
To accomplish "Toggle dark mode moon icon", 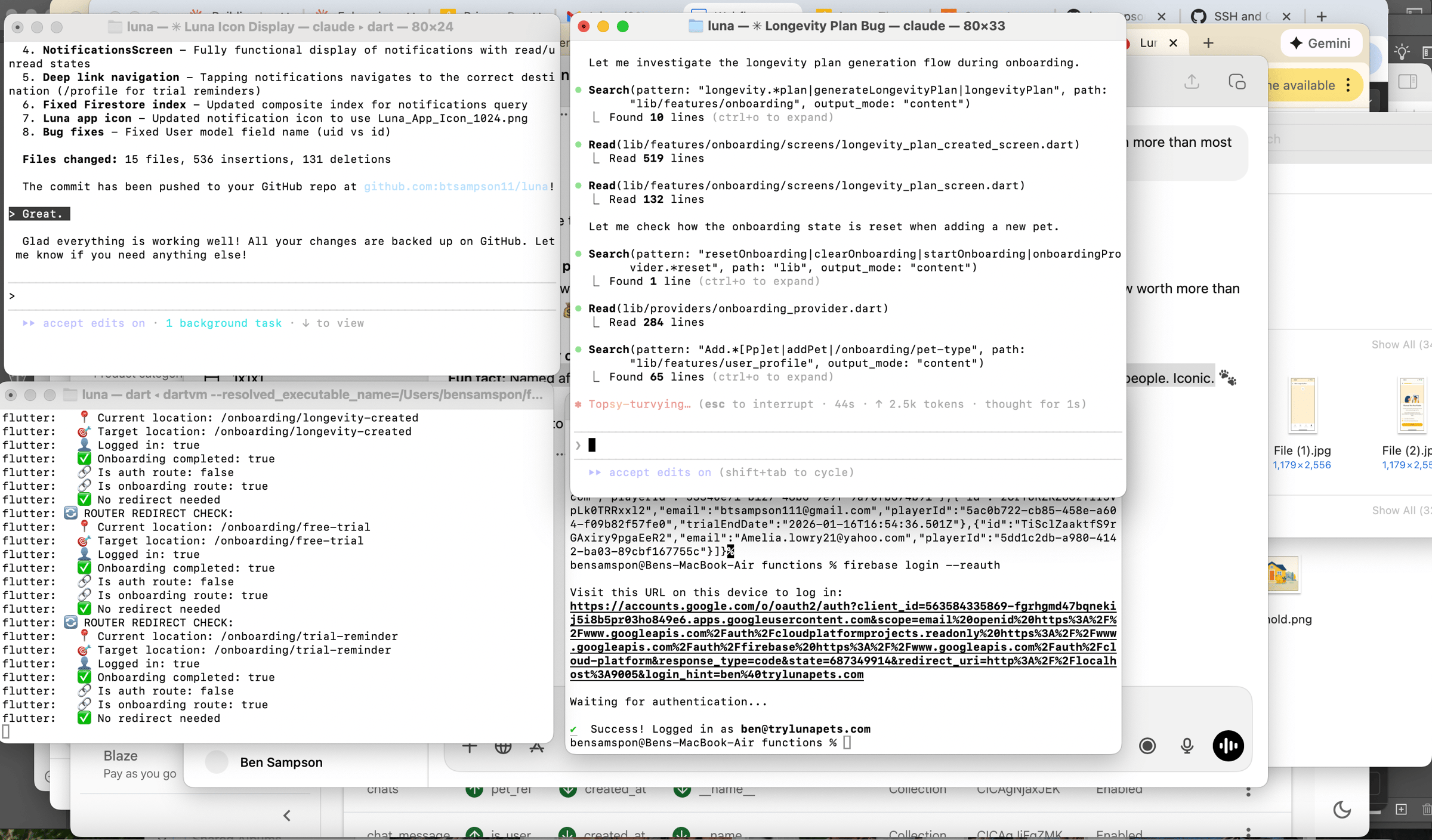I will (1342, 810).
